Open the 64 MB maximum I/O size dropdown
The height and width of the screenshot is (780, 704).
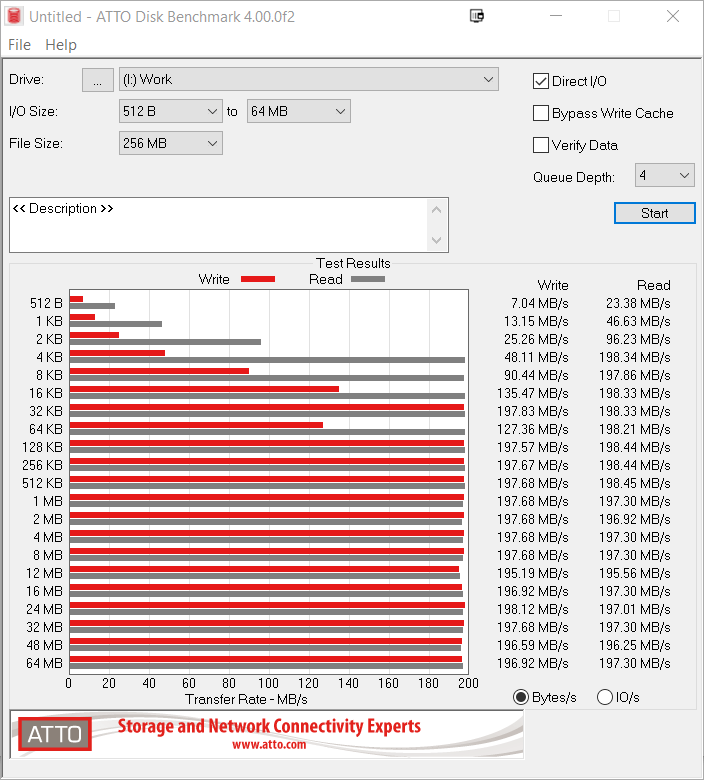[x=298, y=111]
